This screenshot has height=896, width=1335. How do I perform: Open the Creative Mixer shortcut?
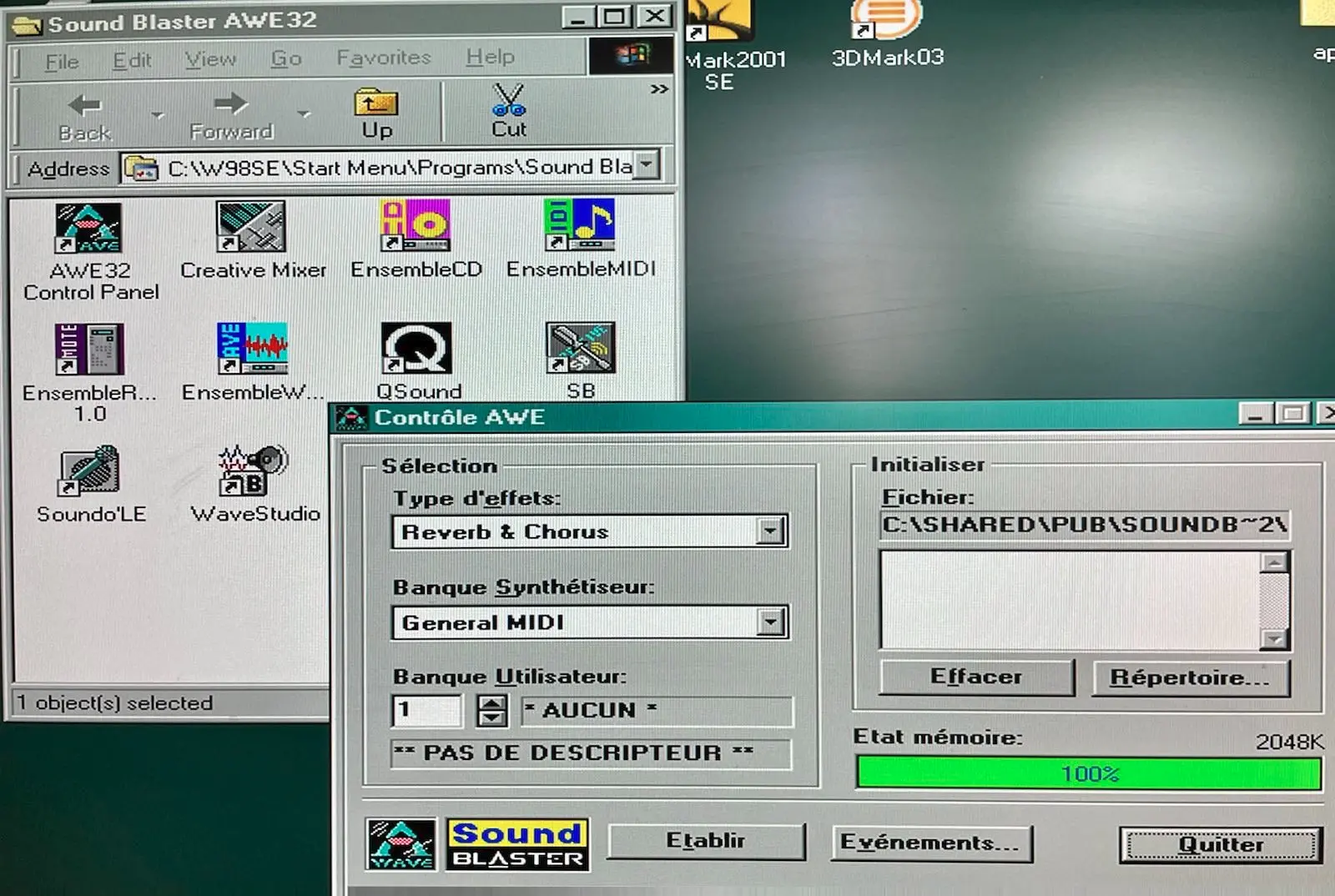click(252, 240)
